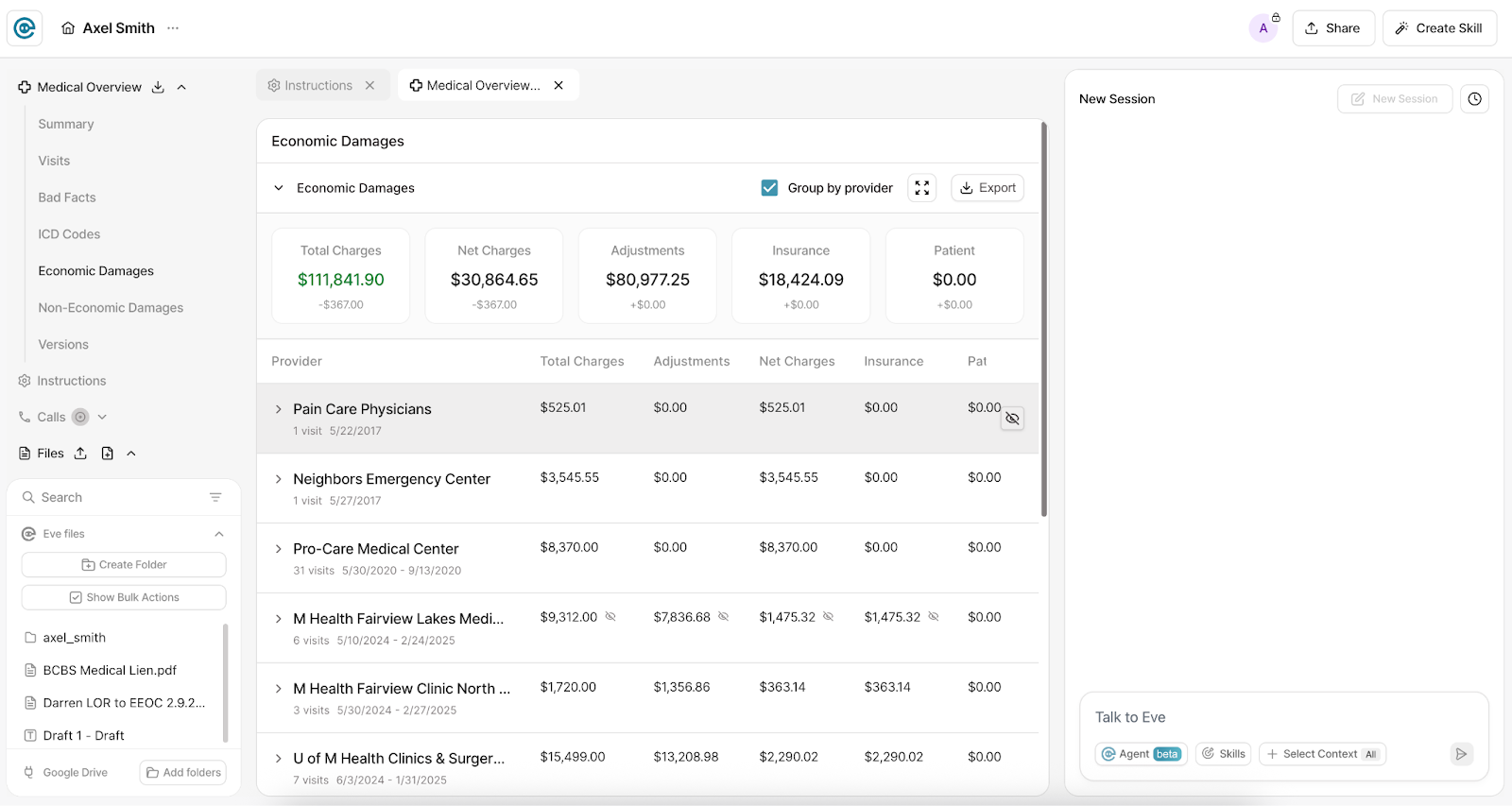Uncheck Group by provider checkbox
Viewport: 1512px width, 806px height.
769,188
